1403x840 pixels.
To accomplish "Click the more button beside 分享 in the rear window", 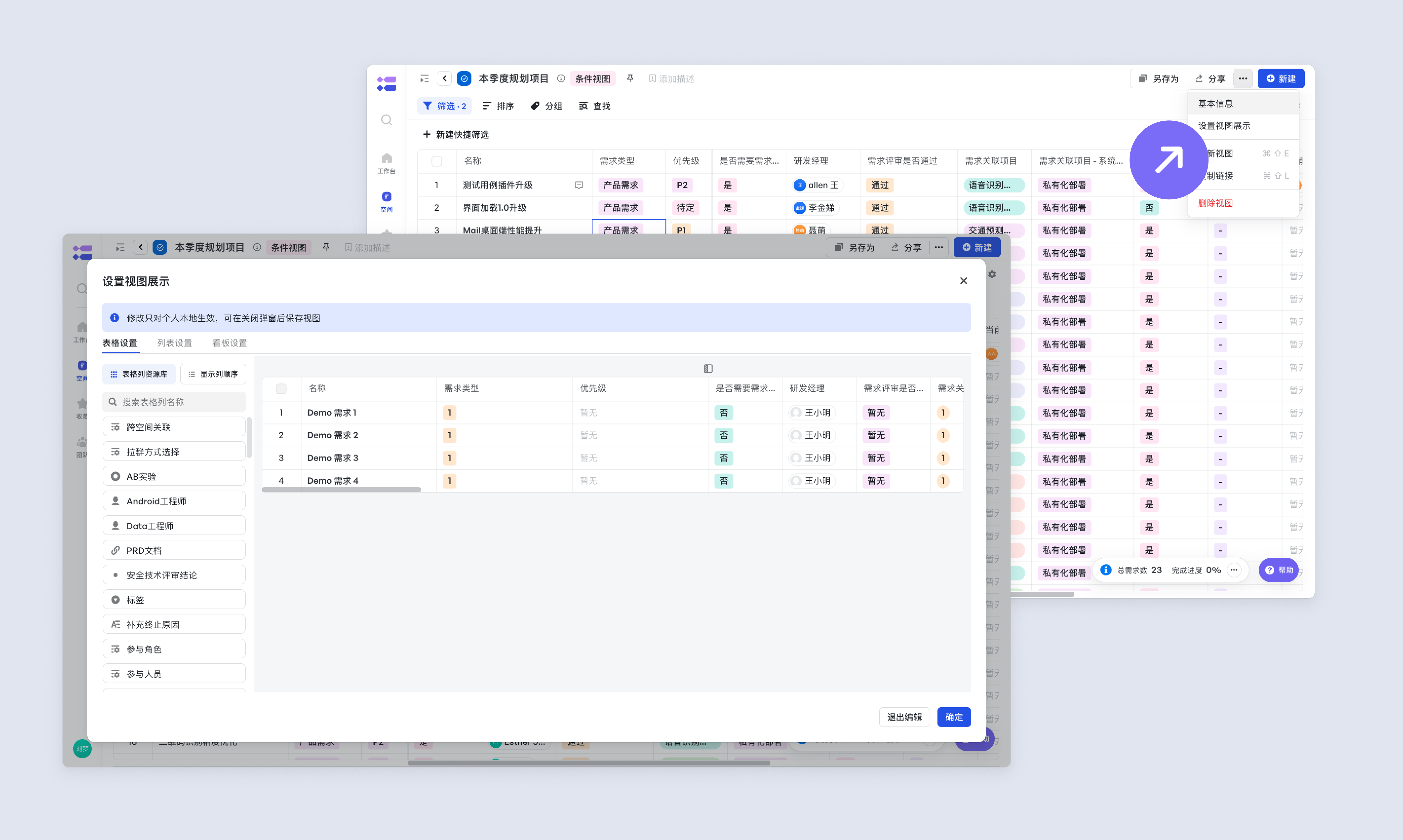I will [1243, 79].
